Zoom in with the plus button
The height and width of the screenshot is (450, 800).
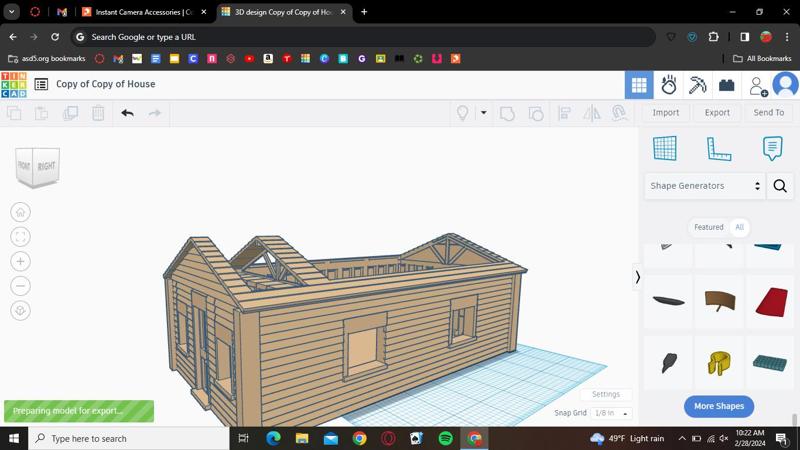tap(20, 261)
